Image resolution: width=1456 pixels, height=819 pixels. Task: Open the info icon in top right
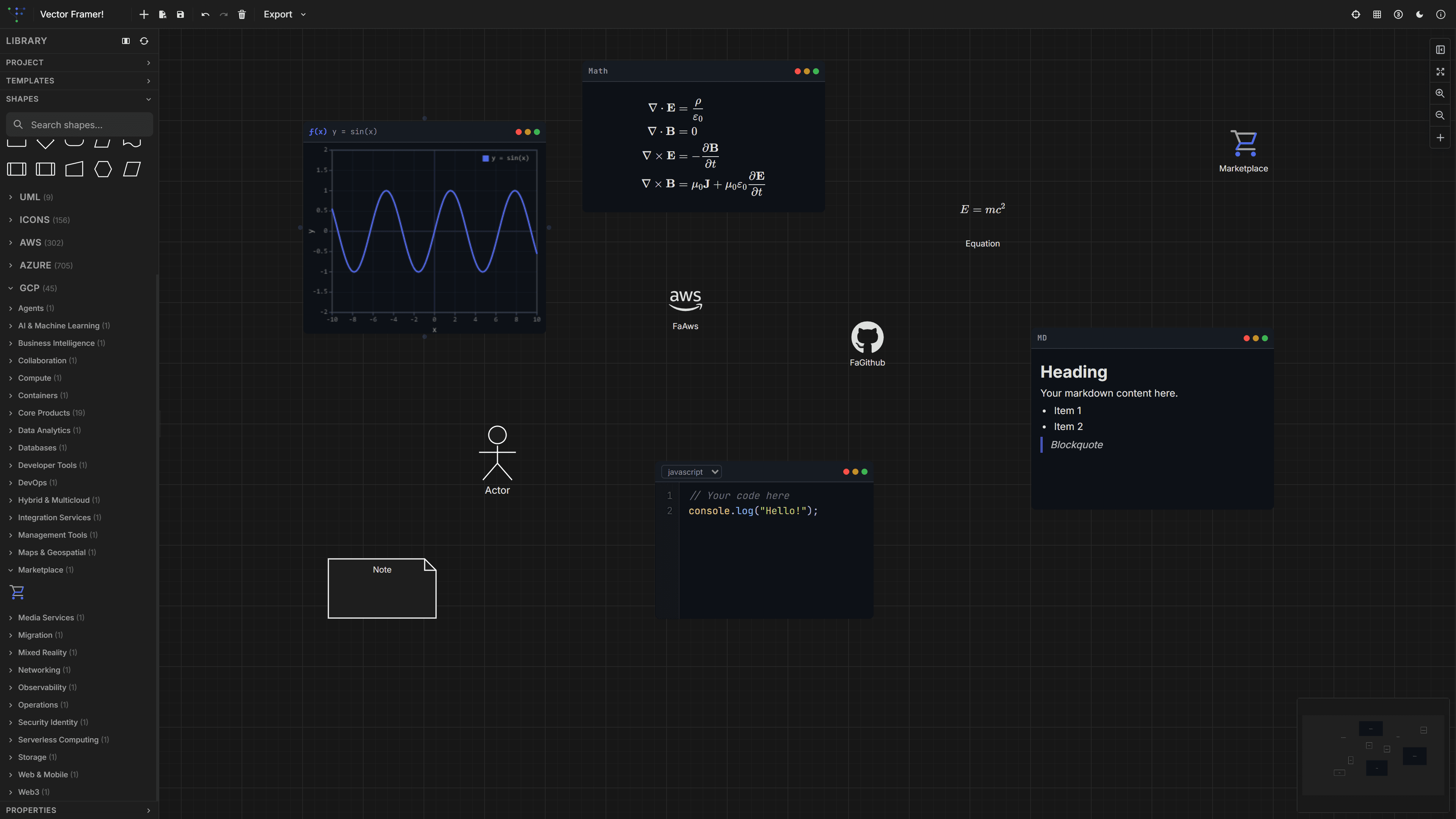click(1441, 15)
